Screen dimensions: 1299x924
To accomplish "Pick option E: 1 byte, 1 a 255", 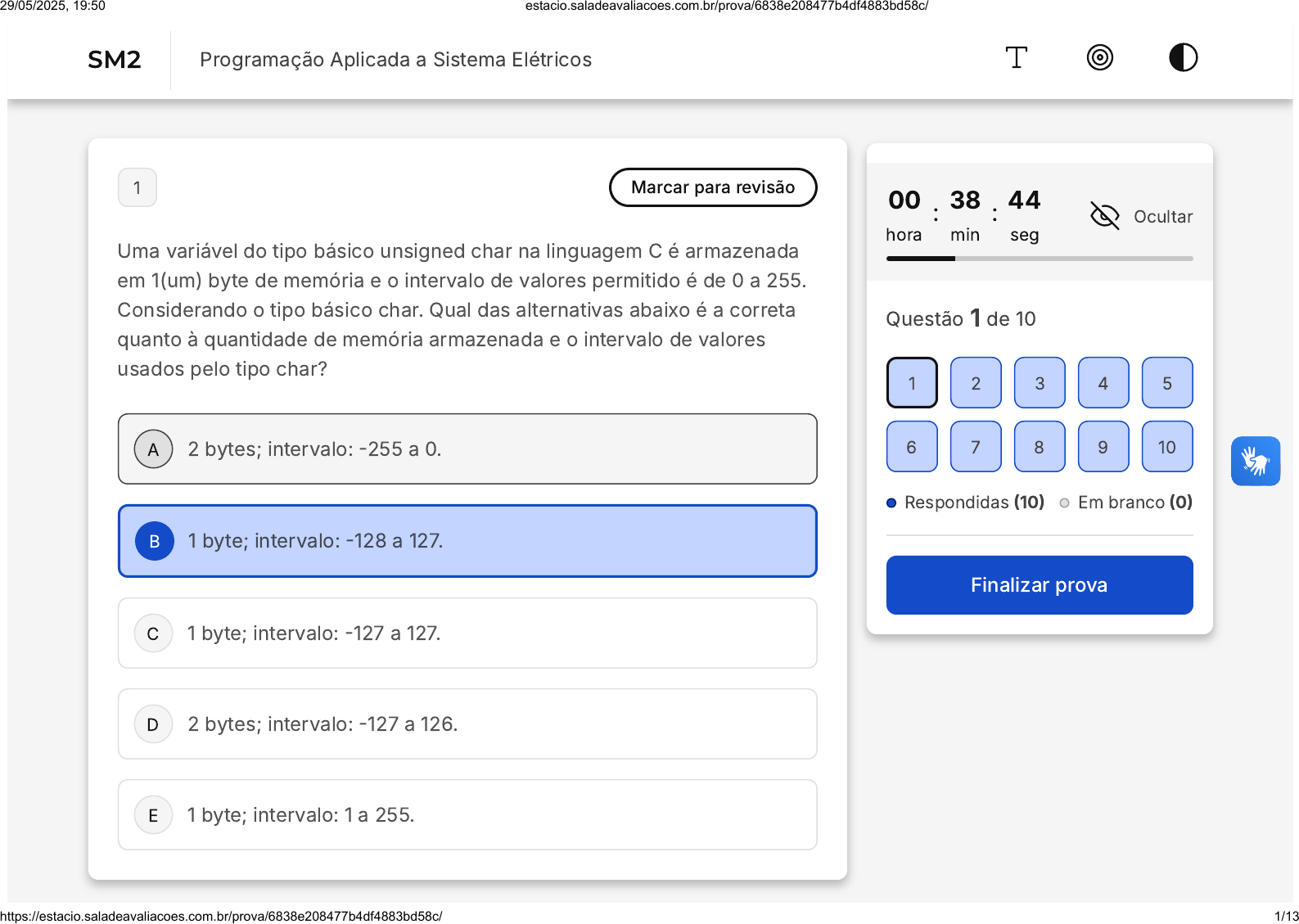I will pyautogui.click(x=467, y=815).
